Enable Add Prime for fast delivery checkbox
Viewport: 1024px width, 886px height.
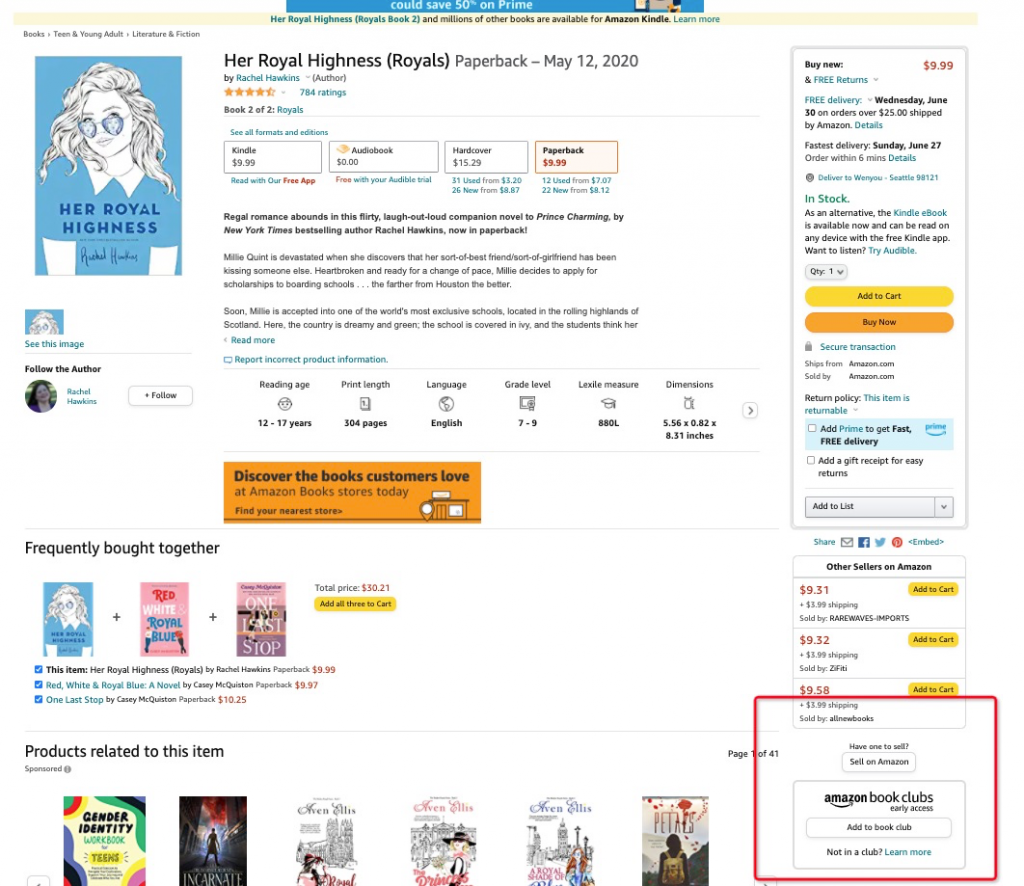pos(812,428)
